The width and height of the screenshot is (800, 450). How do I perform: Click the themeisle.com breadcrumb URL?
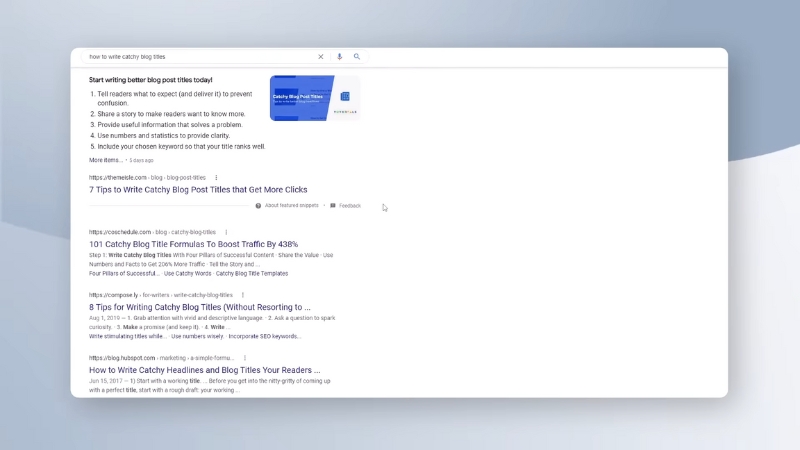[x=147, y=178]
